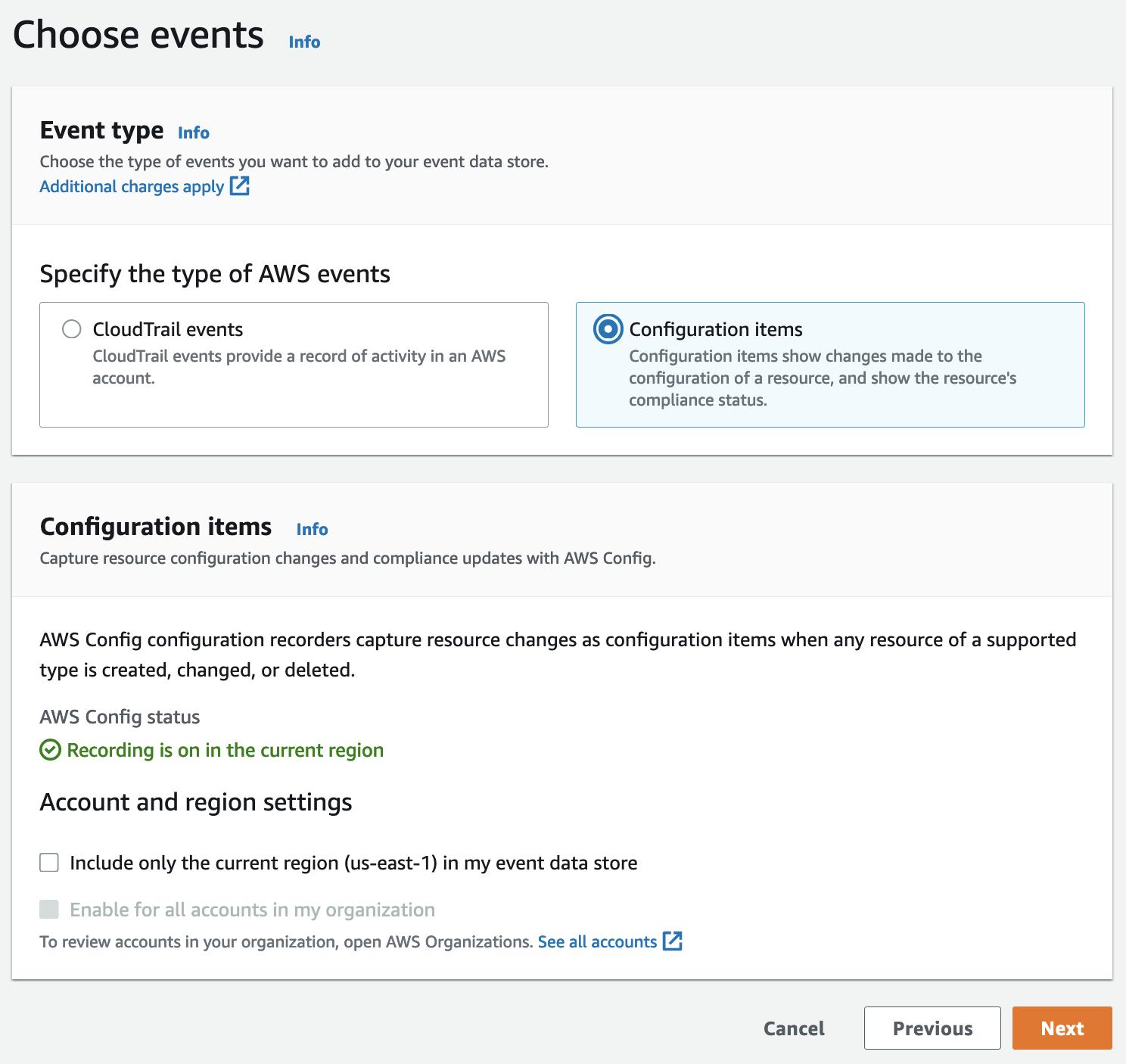Select the Configuration items radio button
The width and height of the screenshot is (1126, 1064).
pos(608,329)
